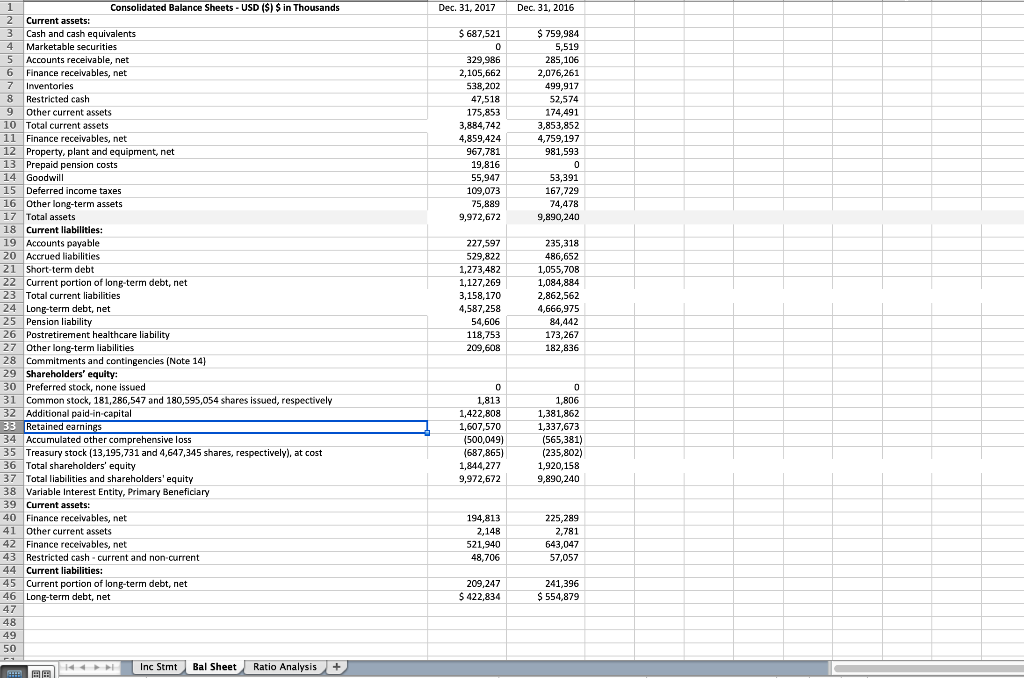Jump to first sheet with leftmost navigation arrow
Image resolution: width=1024 pixels, height=678 pixels.
(70, 667)
